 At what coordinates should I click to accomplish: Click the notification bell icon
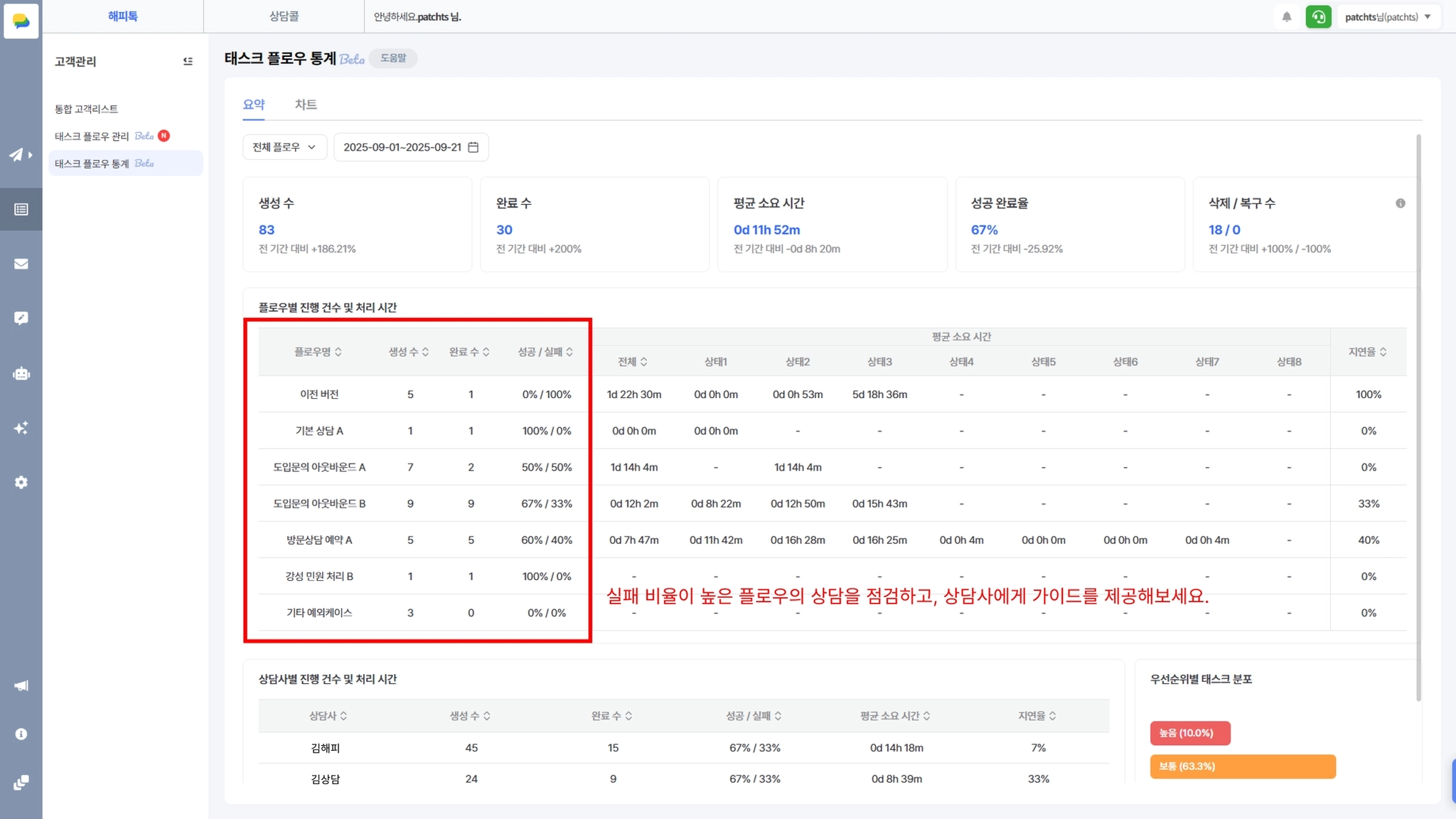coord(1287,17)
